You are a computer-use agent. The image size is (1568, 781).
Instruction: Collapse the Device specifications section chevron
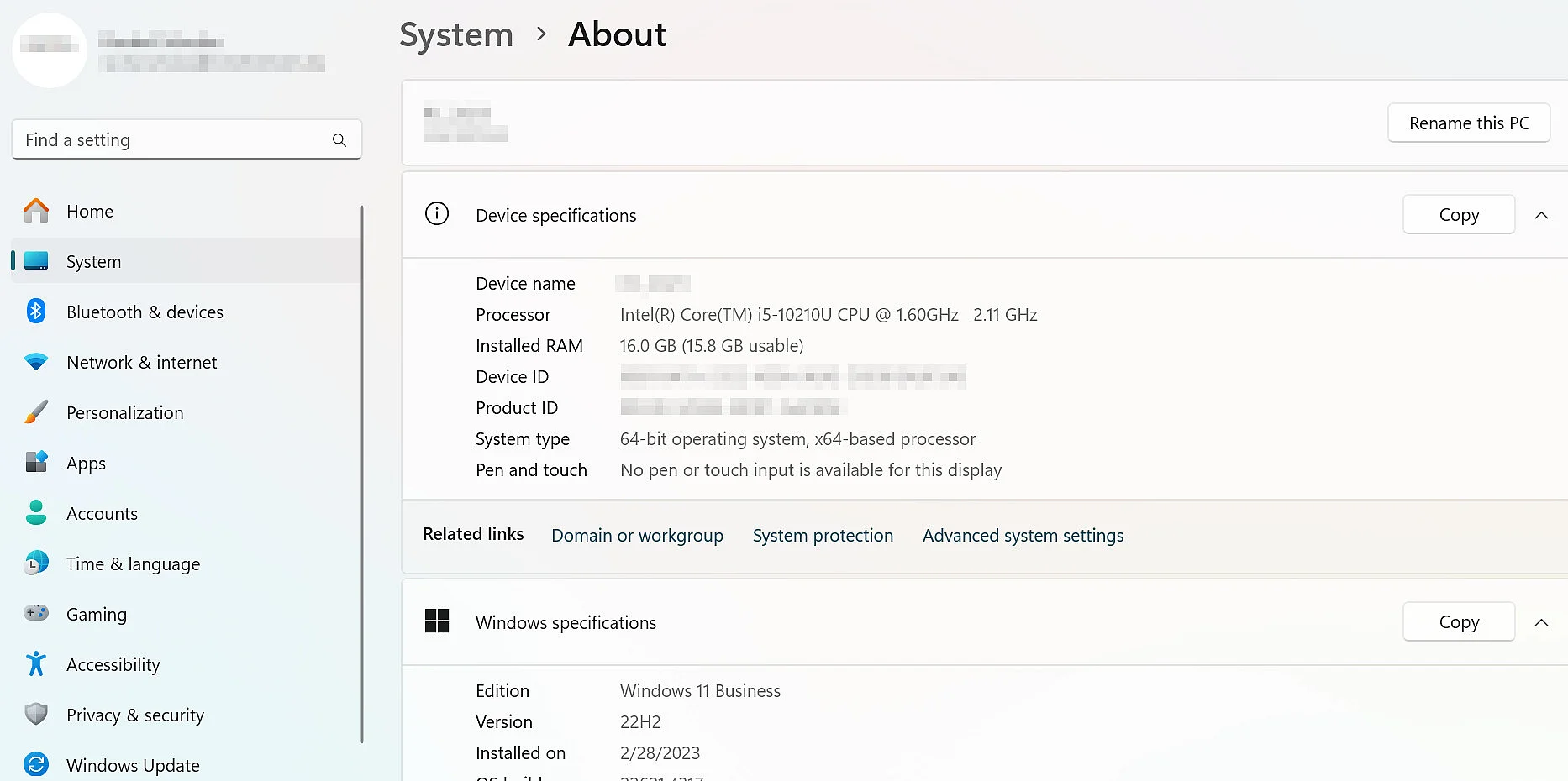(x=1541, y=215)
